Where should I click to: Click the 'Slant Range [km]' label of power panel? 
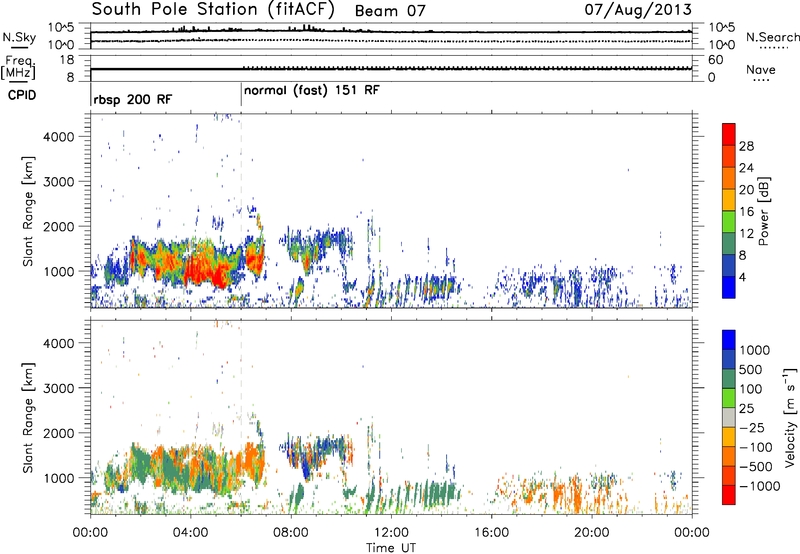(28, 211)
